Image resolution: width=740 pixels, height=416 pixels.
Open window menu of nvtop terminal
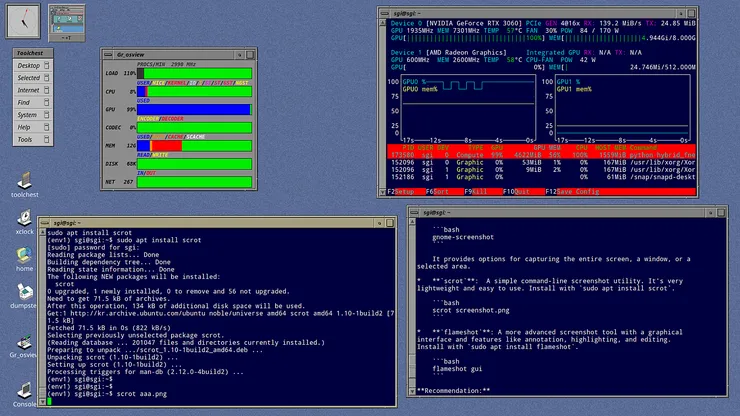pos(385,14)
